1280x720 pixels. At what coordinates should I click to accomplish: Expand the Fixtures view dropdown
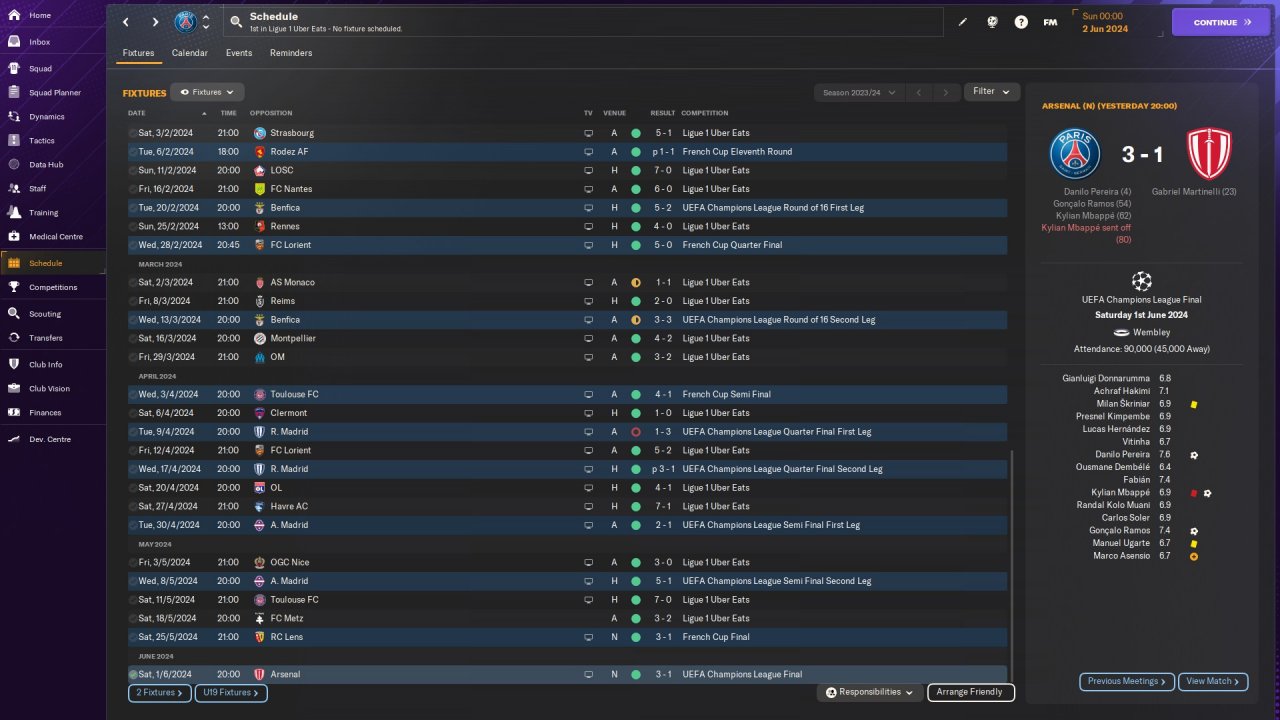coord(207,92)
